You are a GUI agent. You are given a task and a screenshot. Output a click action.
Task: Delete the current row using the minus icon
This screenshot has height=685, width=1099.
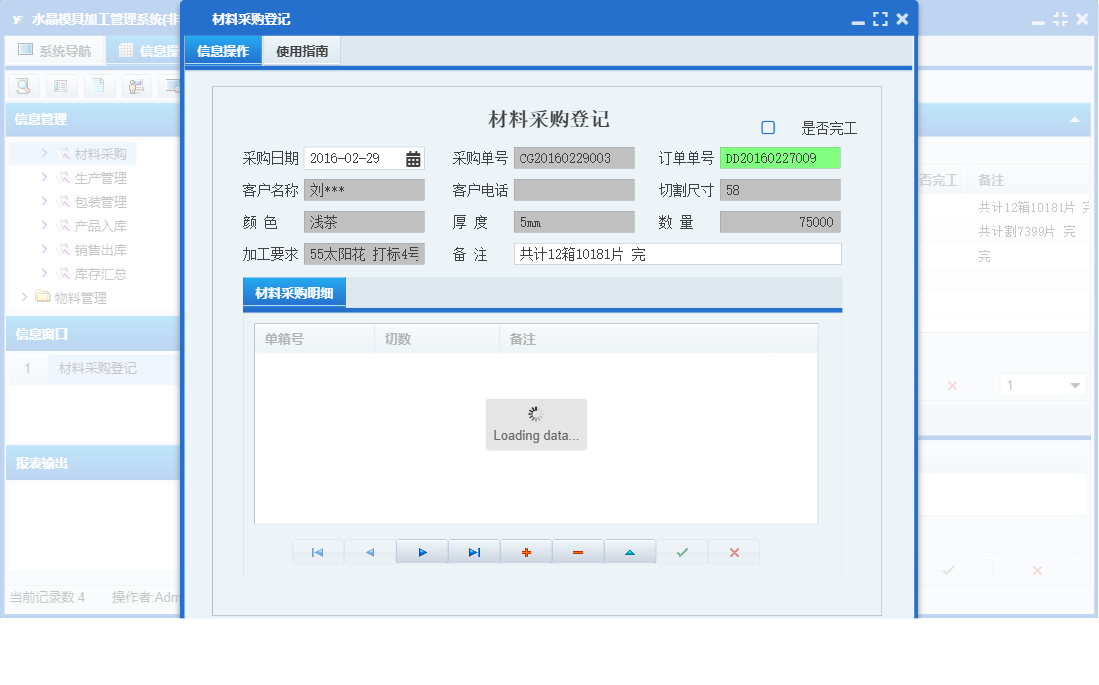pyautogui.click(x=578, y=551)
